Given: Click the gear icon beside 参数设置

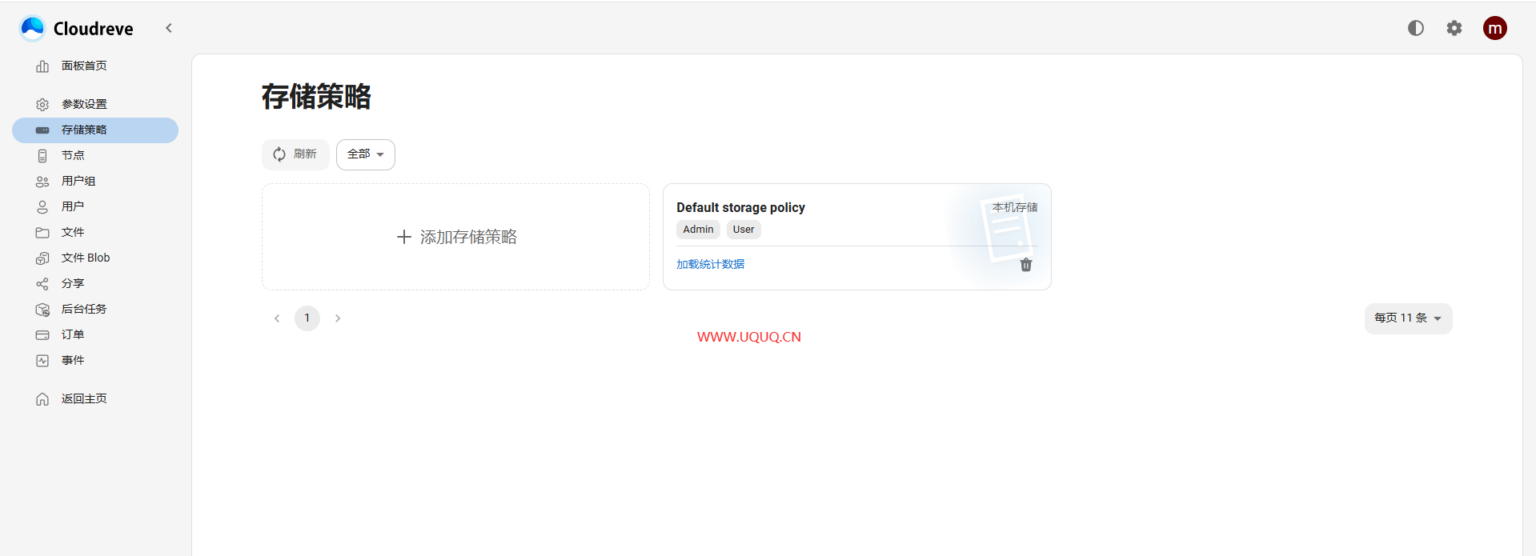Looking at the screenshot, I should tap(42, 104).
